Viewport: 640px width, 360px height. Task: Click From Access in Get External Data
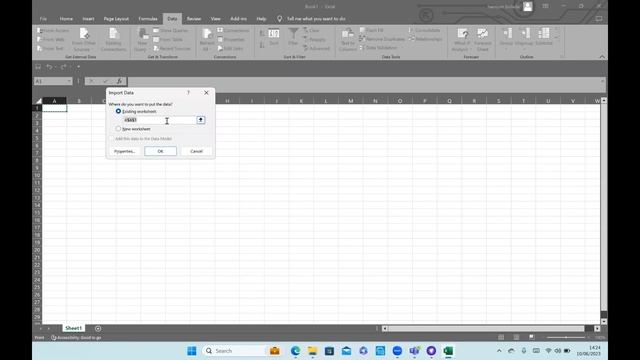[x=53, y=31]
